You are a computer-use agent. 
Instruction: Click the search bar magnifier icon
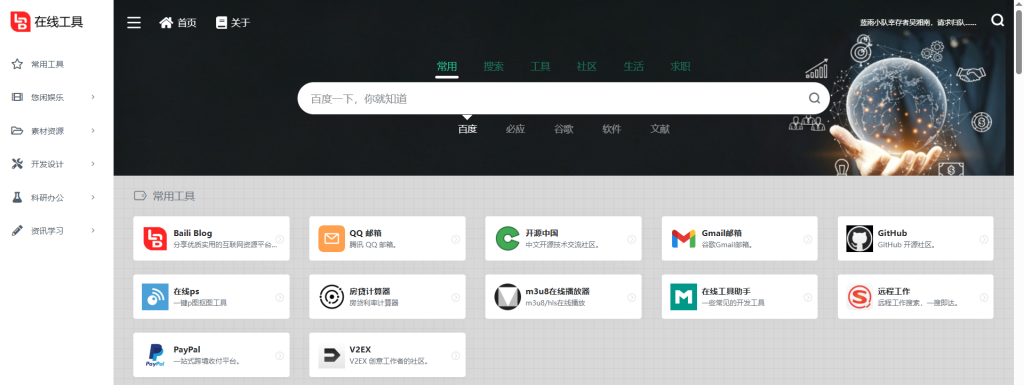click(814, 99)
